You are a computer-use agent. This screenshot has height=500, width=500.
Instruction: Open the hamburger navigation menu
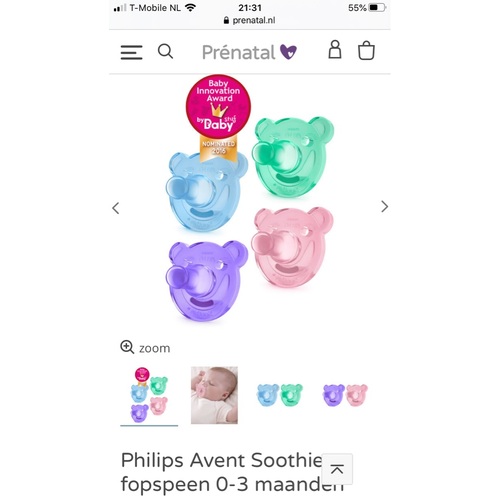[x=131, y=52]
